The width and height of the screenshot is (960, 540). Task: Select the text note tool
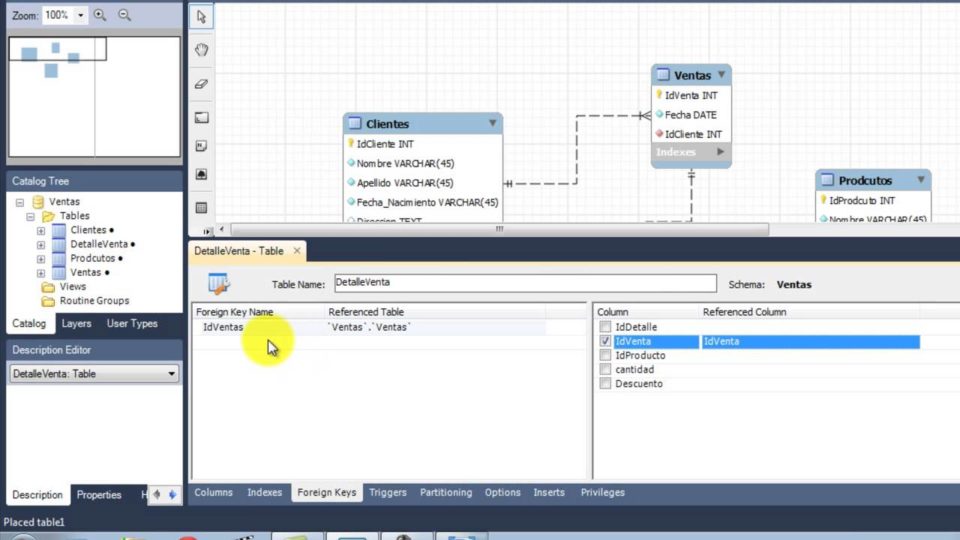pyautogui.click(x=201, y=146)
